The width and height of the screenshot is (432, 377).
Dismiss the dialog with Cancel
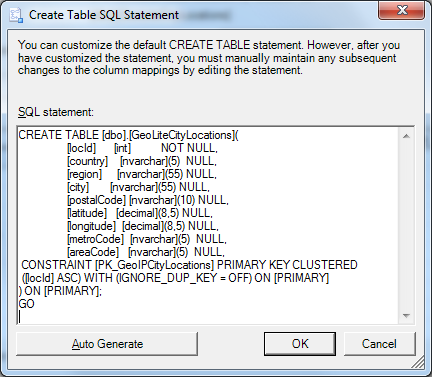(379, 344)
